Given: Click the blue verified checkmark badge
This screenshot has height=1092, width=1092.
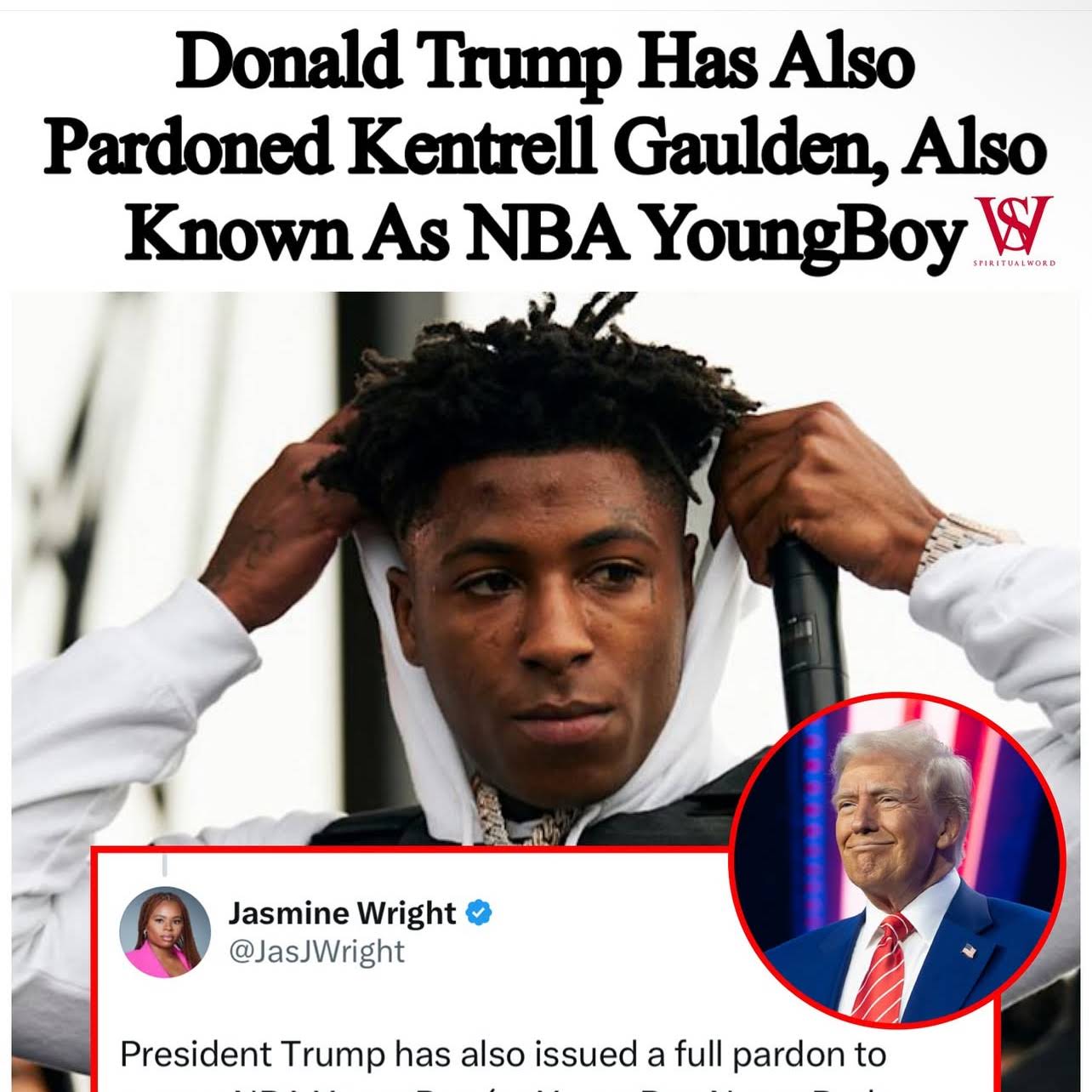Looking at the screenshot, I should [480, 913].
